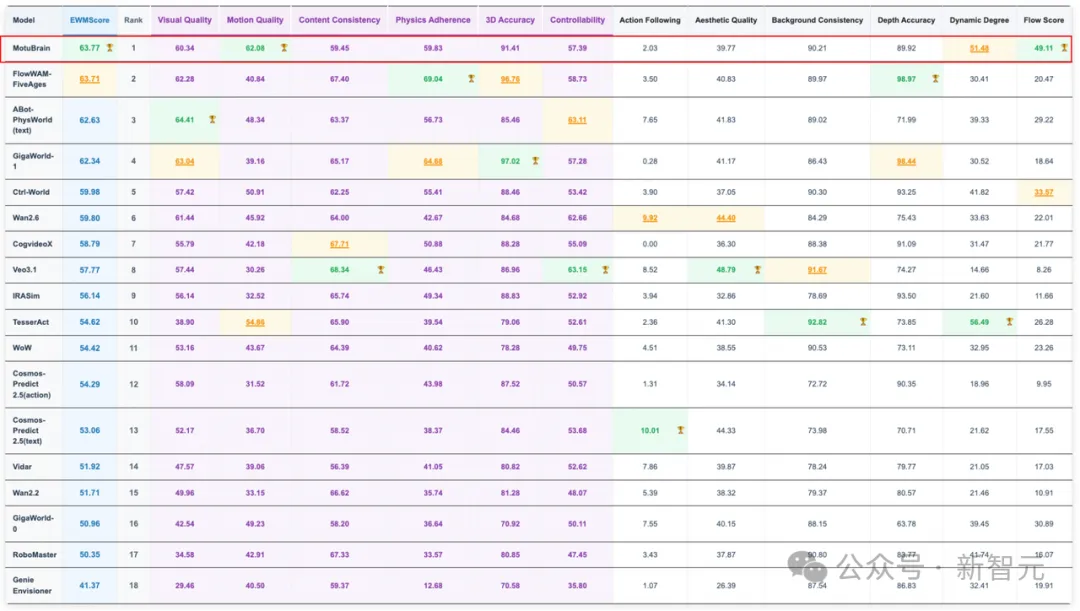The image size is (1080, 611).
Task: Click the trophy beside Depth Accuracy 98.97
Action: point(935,78)
